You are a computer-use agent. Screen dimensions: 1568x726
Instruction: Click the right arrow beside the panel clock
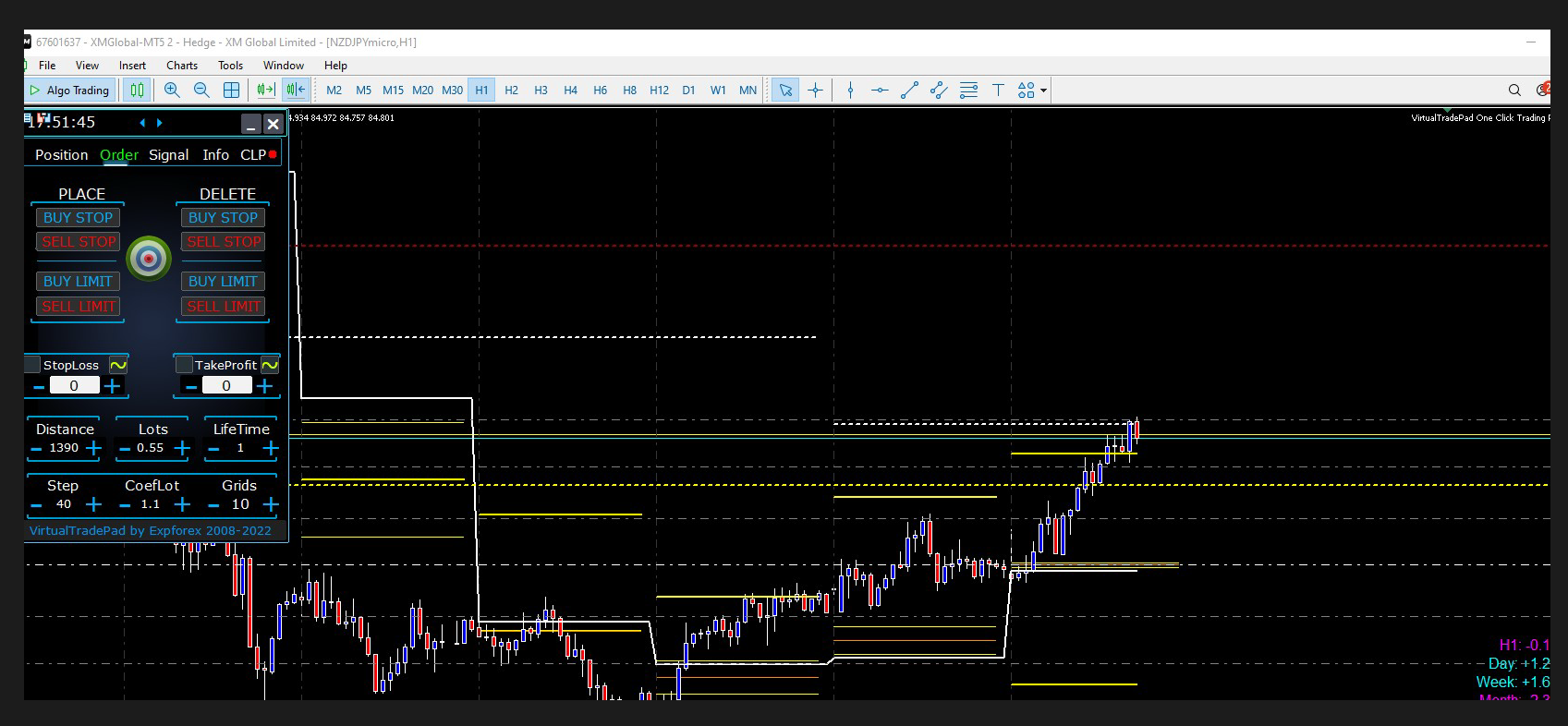(x=160, y=122)
